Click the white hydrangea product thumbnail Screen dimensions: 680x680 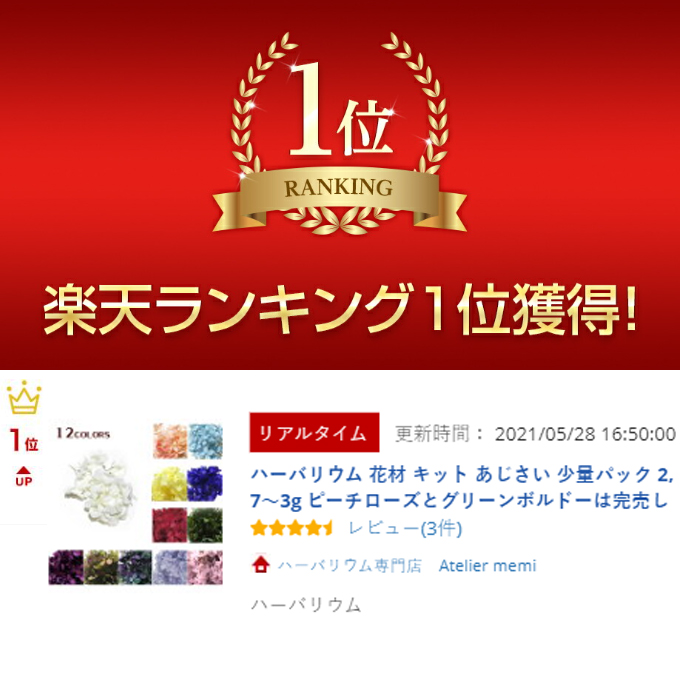pos(99,487)
